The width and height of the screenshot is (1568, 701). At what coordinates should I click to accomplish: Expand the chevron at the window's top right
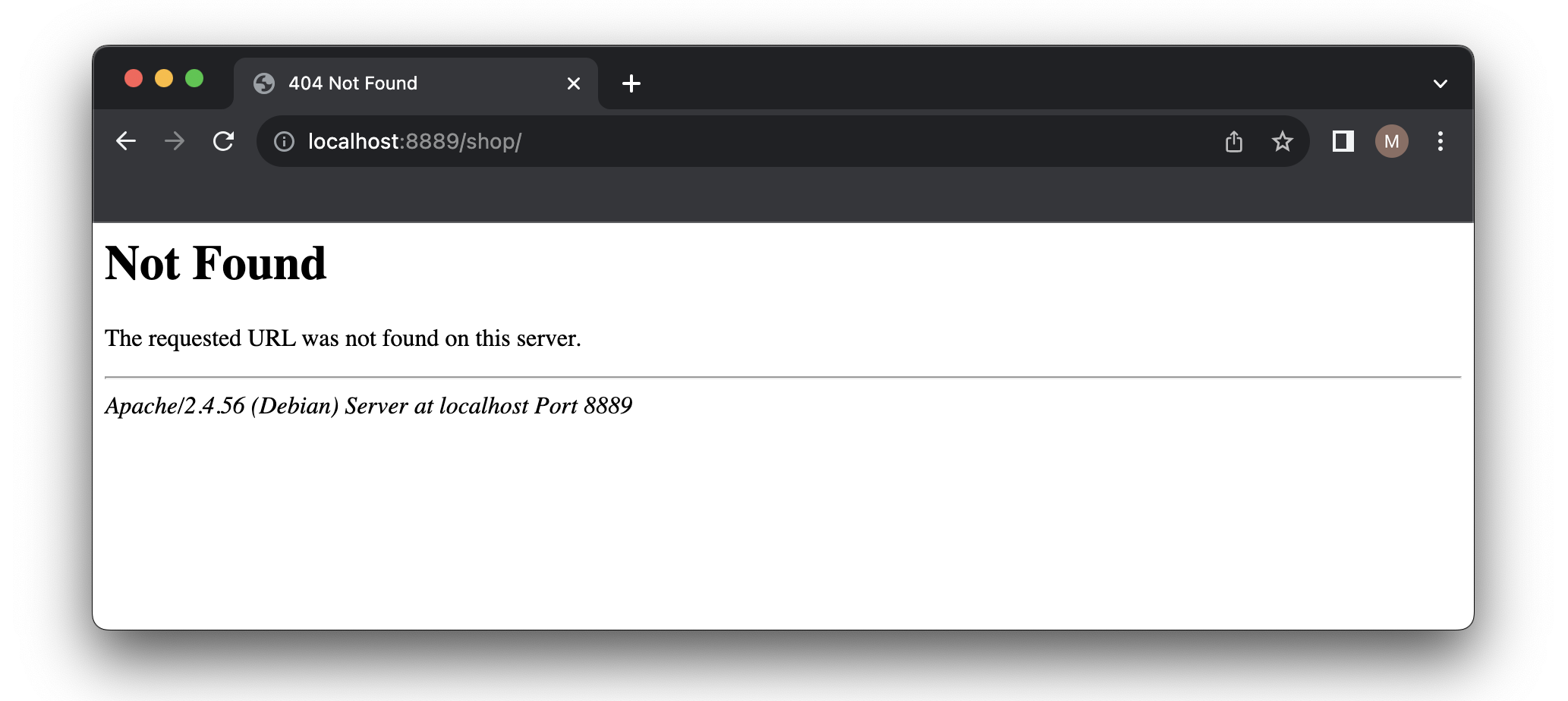(1440, 83)
